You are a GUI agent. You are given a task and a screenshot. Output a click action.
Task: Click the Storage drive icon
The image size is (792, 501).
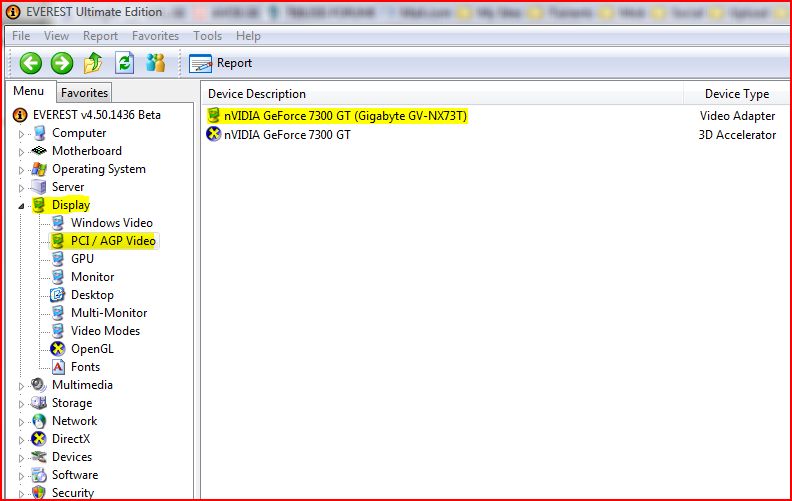(39, 403)
